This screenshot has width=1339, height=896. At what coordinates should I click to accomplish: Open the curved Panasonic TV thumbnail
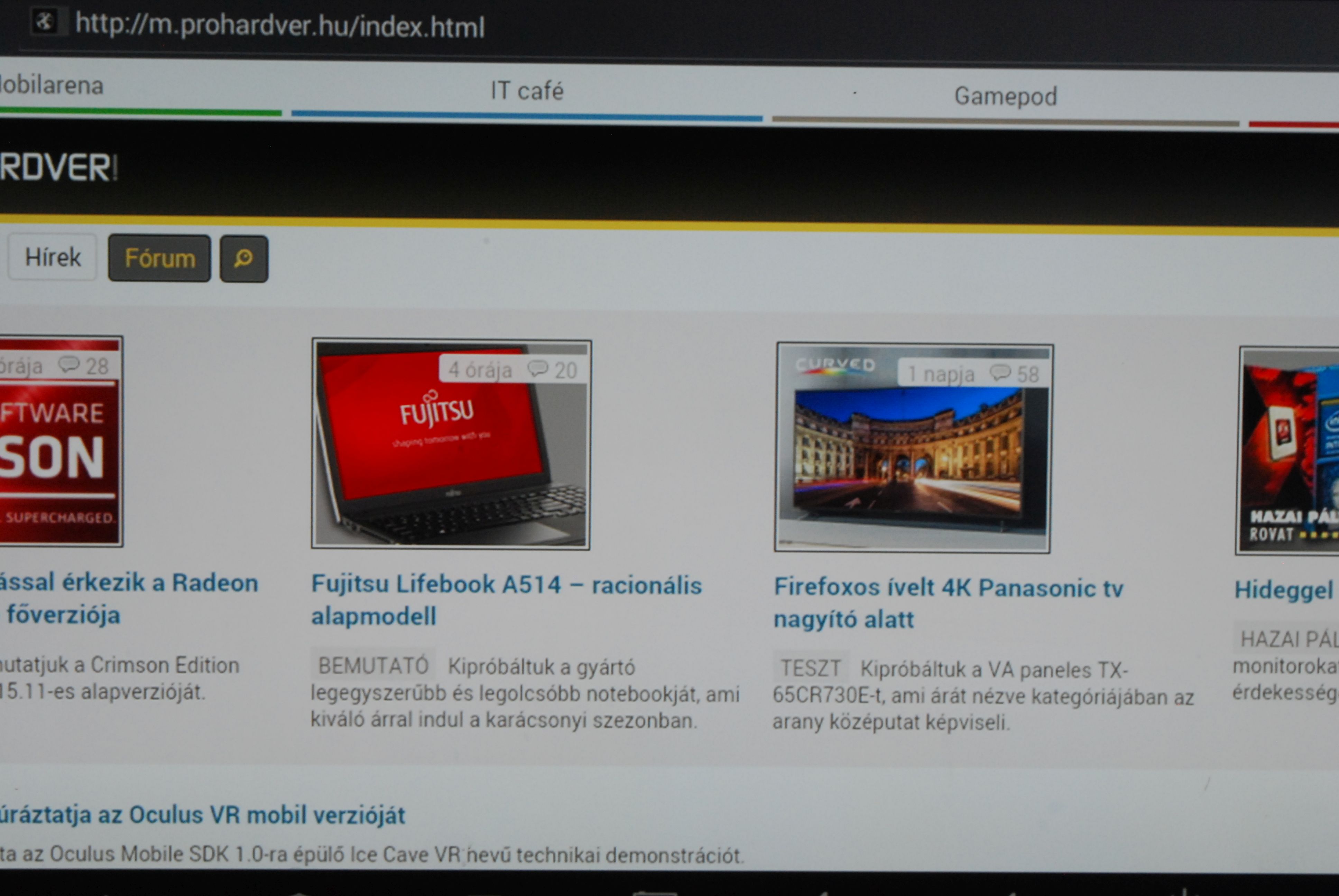click(913, 448)
